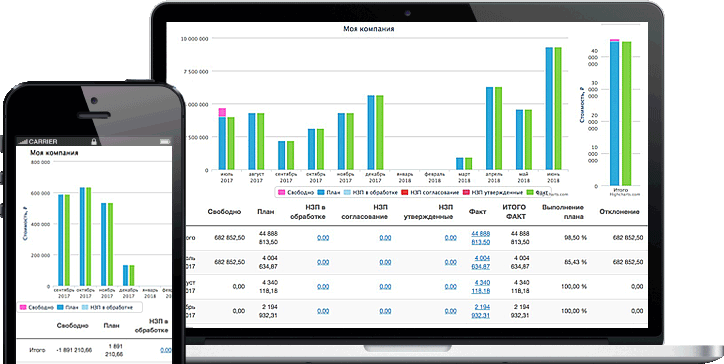Toggle План legend item on the phone chart
The image size is (724, 364).
(x=68, y=307)
